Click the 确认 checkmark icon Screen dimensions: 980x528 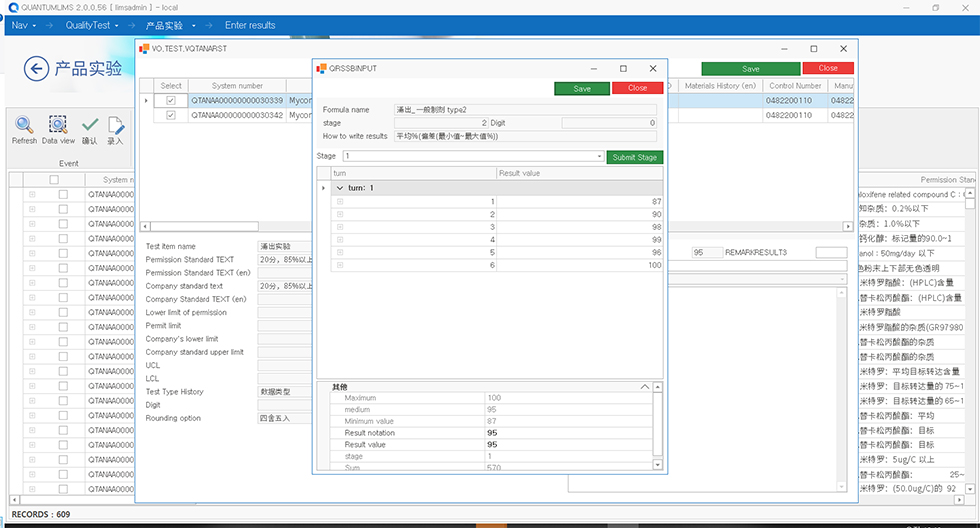pos(90,125)
